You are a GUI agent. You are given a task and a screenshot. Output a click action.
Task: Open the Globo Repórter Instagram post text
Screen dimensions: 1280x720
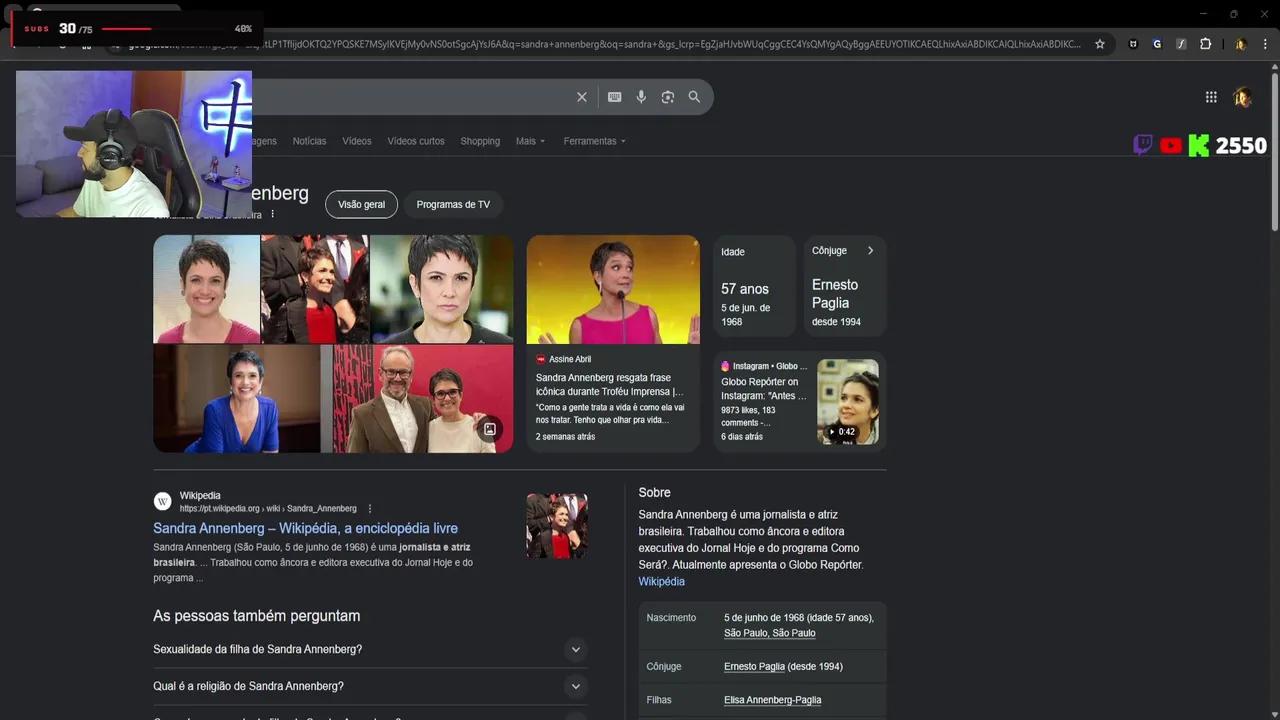[764, 389]
